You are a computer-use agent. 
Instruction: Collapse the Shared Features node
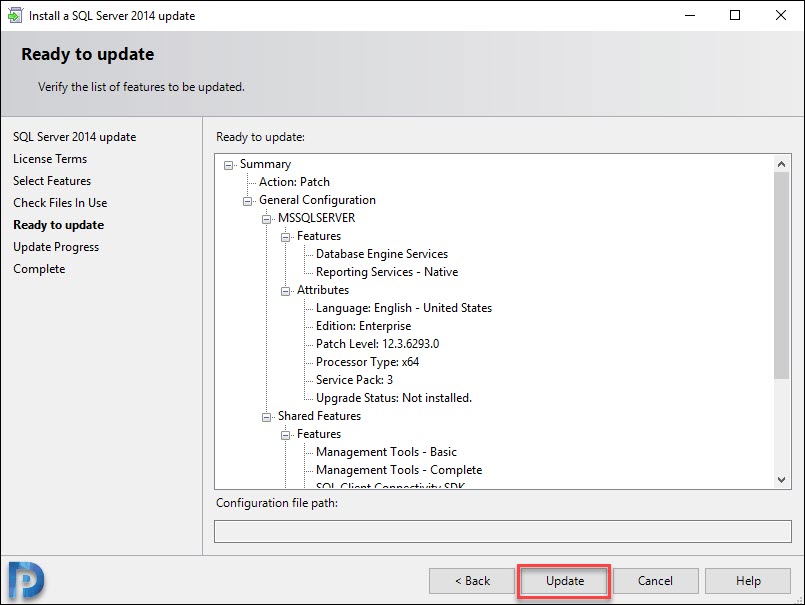[x=266, y=417]
